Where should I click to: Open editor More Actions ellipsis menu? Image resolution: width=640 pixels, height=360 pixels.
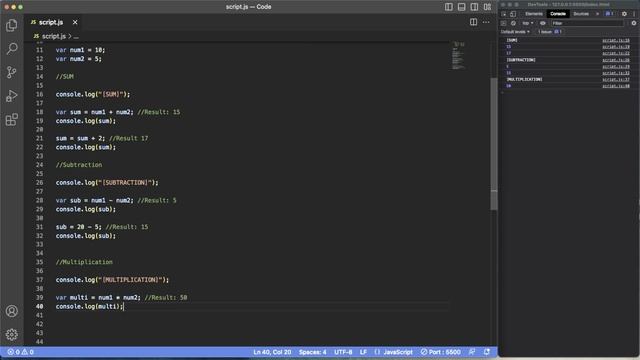[x=486, y=22]
